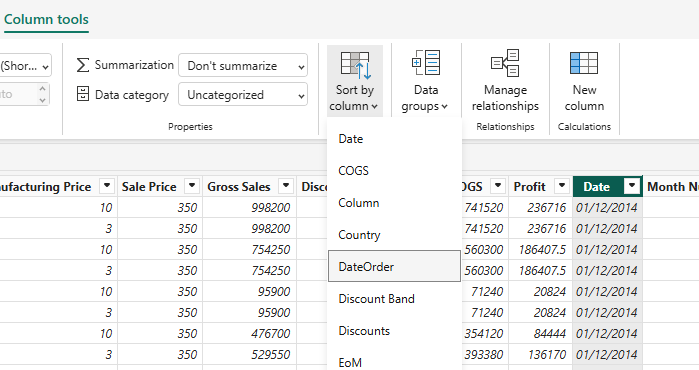Open the Data groups menu
This screenshot has width=699, height=370.
(x=425, y=81)
